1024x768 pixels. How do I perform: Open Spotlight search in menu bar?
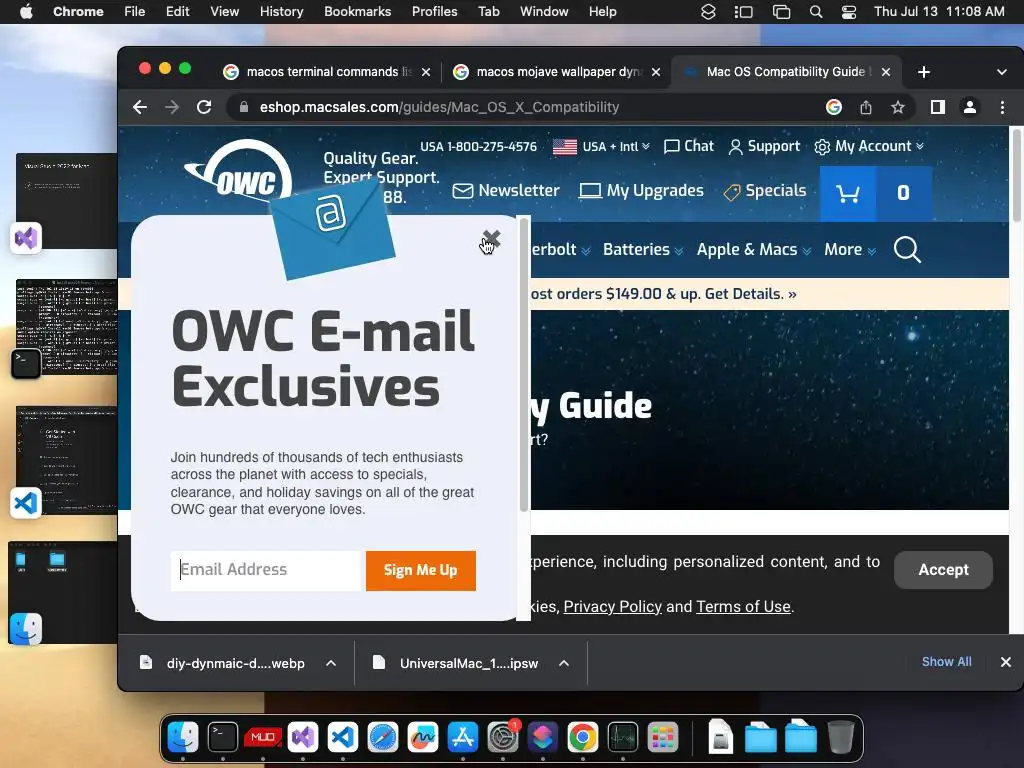pyautogui.click(x=816, y=12)
